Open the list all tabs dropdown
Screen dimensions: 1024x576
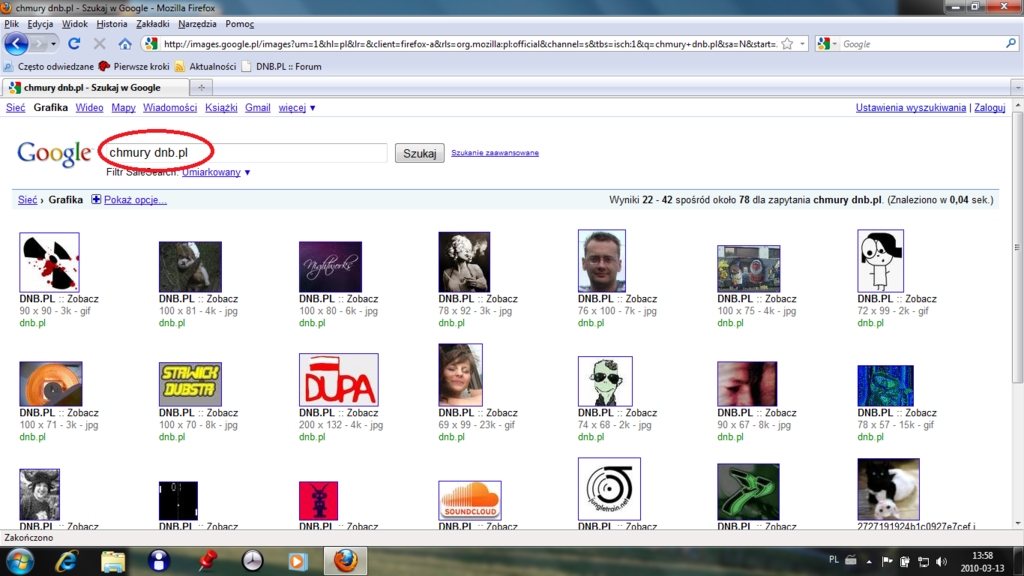tap(1017, 88)
